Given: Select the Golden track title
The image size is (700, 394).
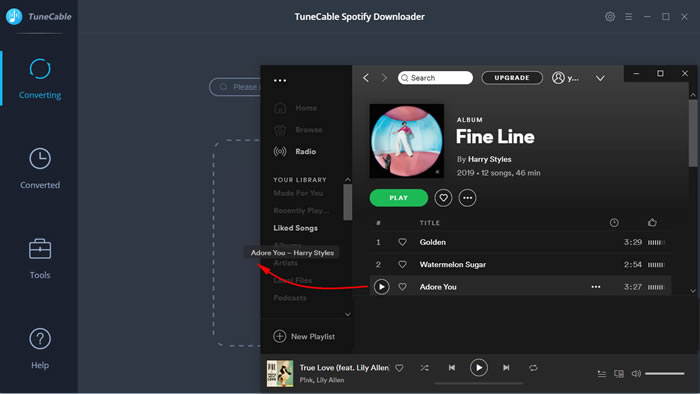Looking at the screenshot, I should coord(433,242).
